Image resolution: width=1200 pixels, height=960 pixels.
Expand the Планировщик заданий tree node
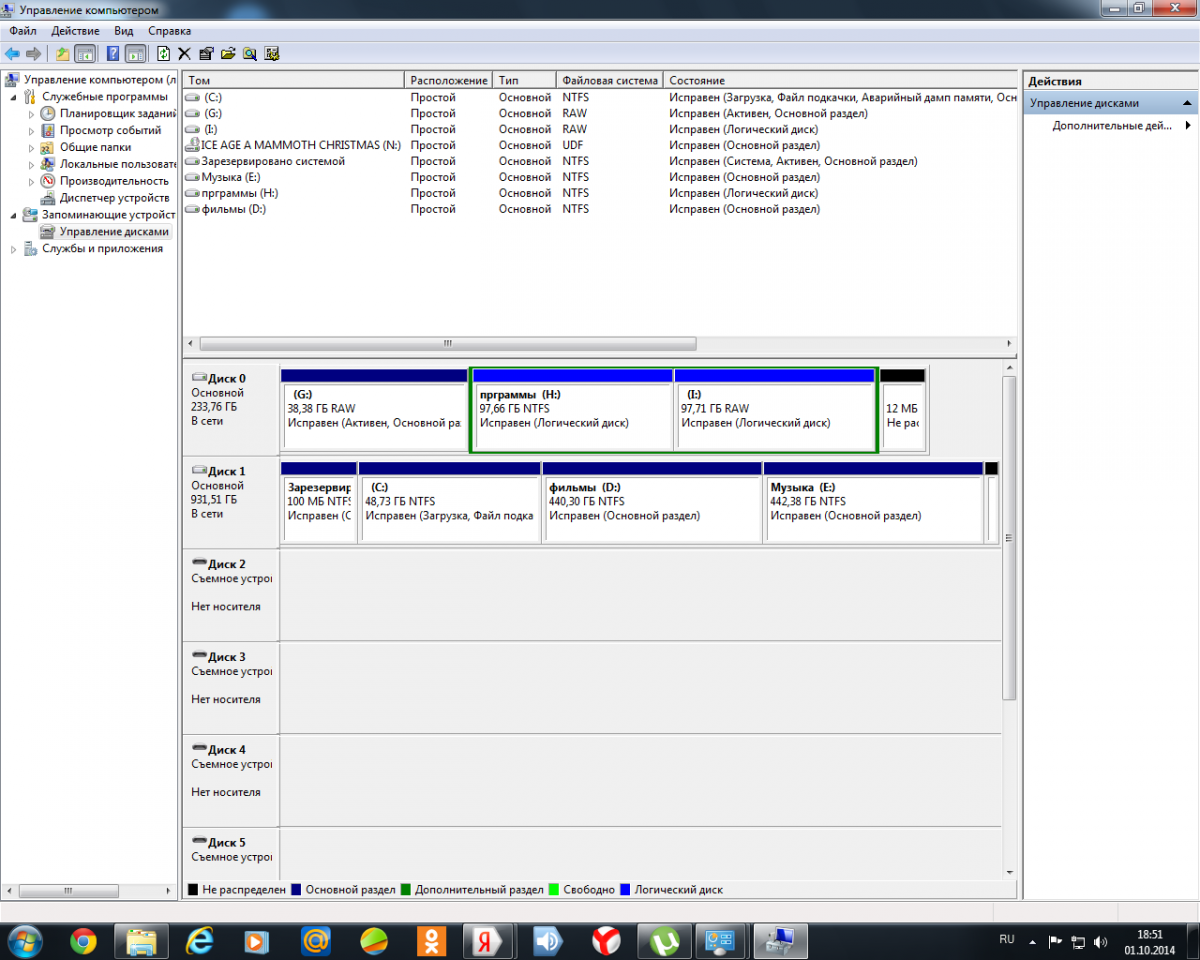click(x=31, y=114)
